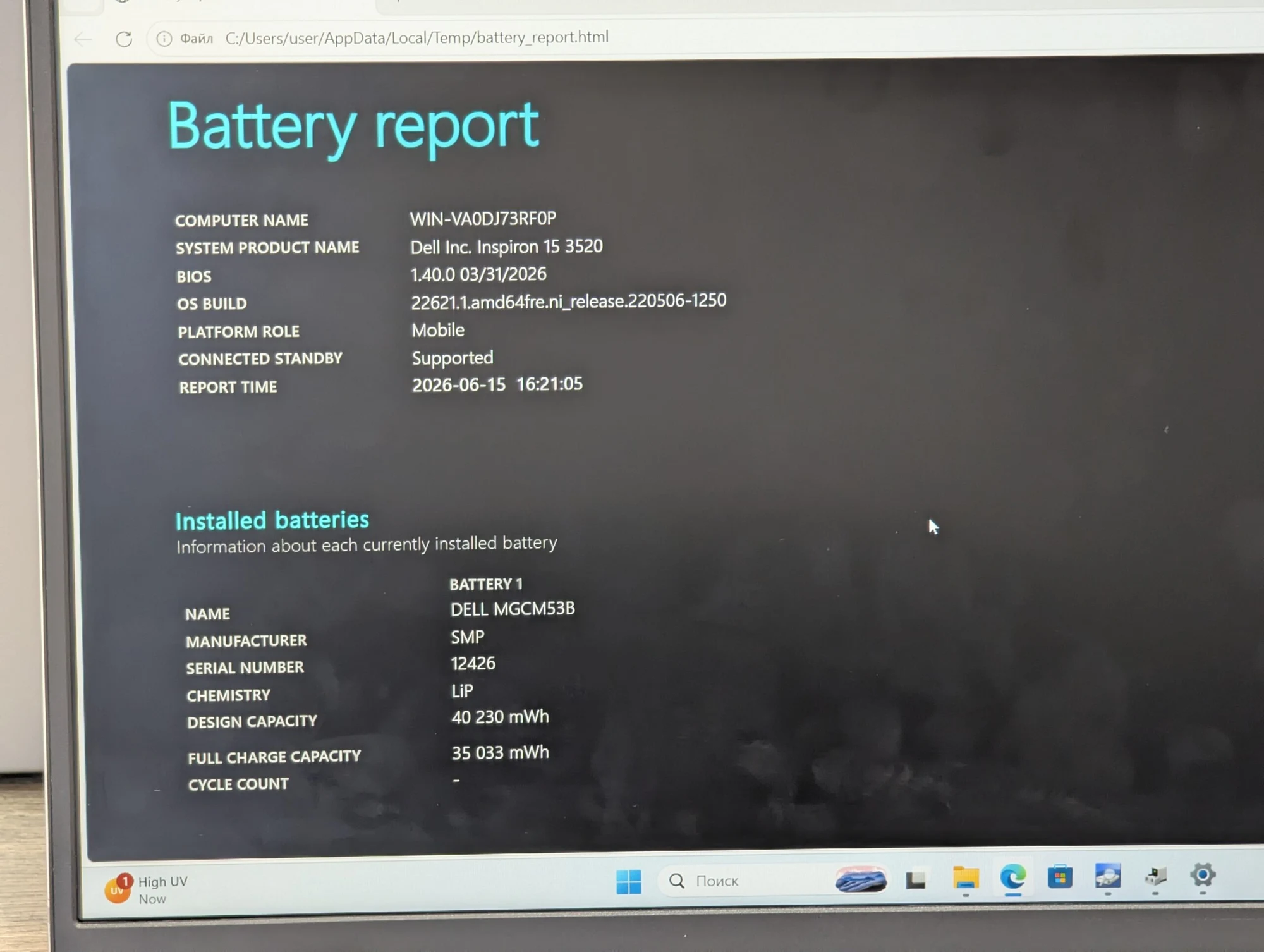Select 'Dell Inc. Inspiron 15 3520' text
1264x952 pixels.
pyautogui.click(x=506, y=247)
